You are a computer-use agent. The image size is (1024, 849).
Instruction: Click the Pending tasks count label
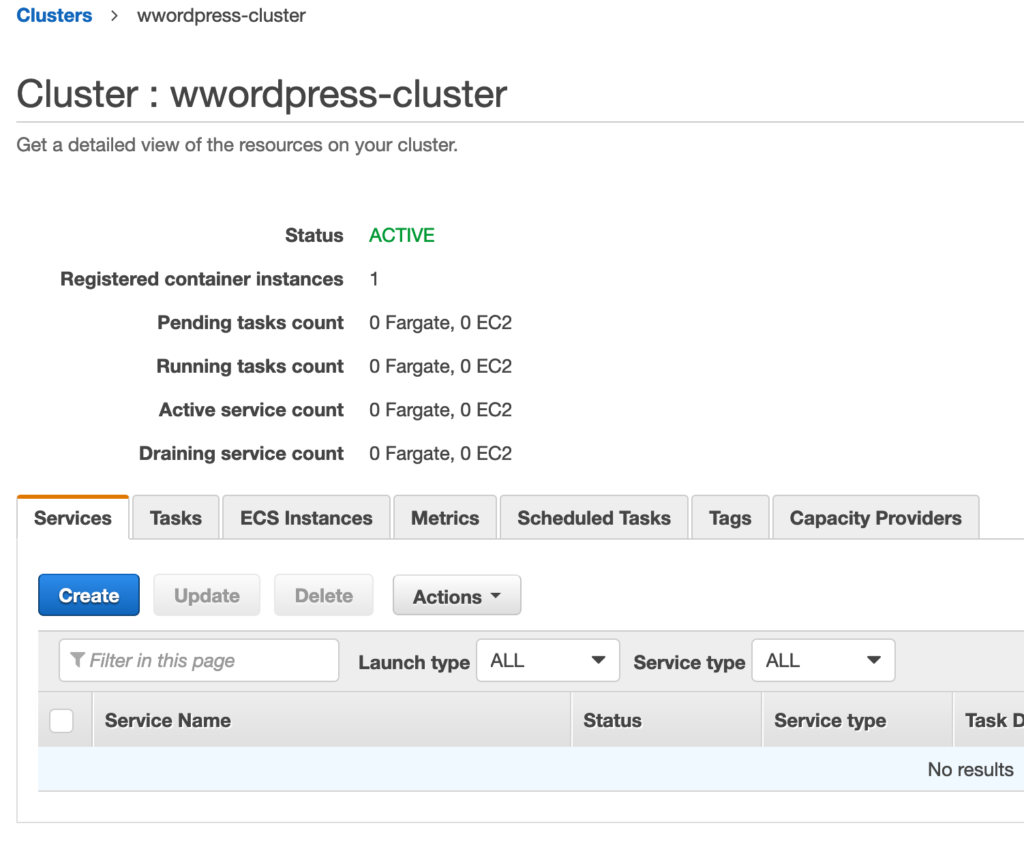point(250,323)
